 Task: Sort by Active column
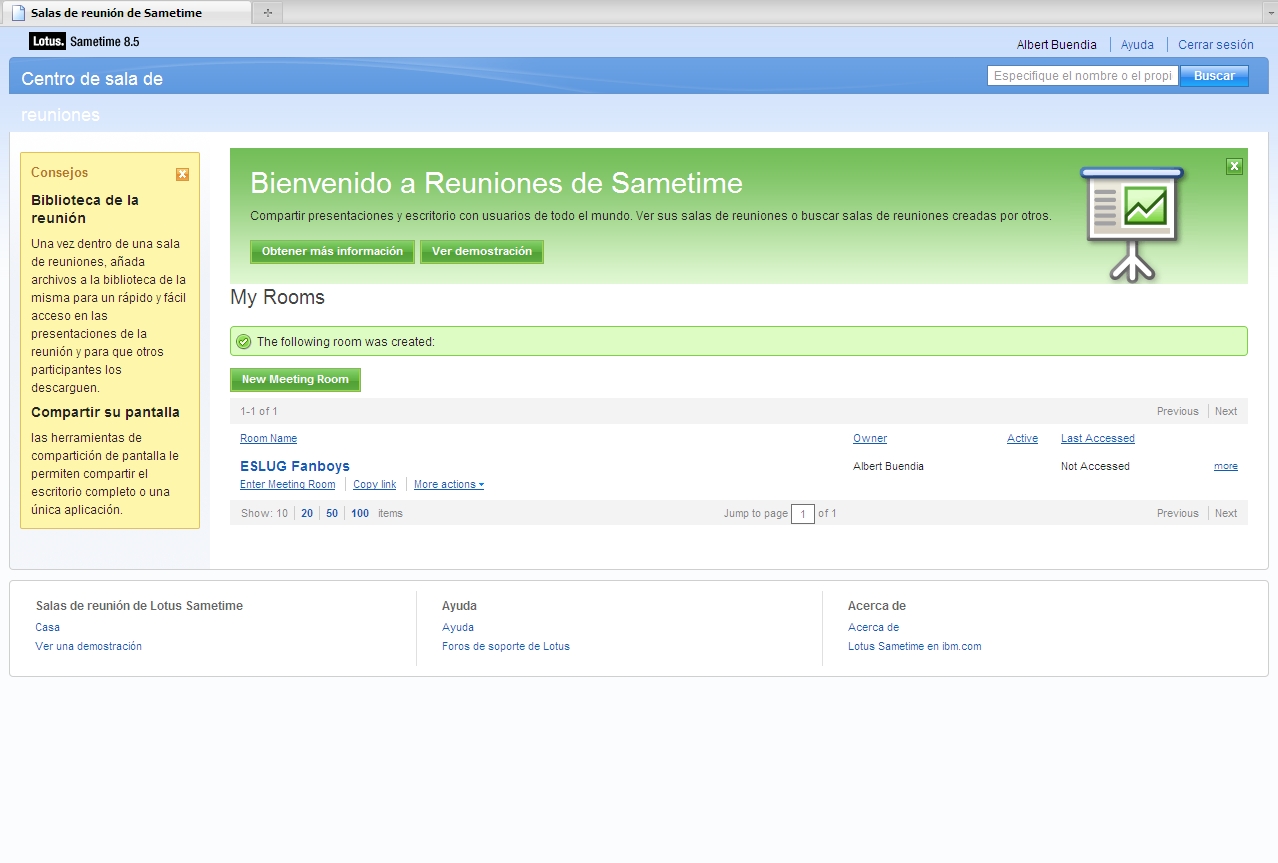(x=1022, y=439)
